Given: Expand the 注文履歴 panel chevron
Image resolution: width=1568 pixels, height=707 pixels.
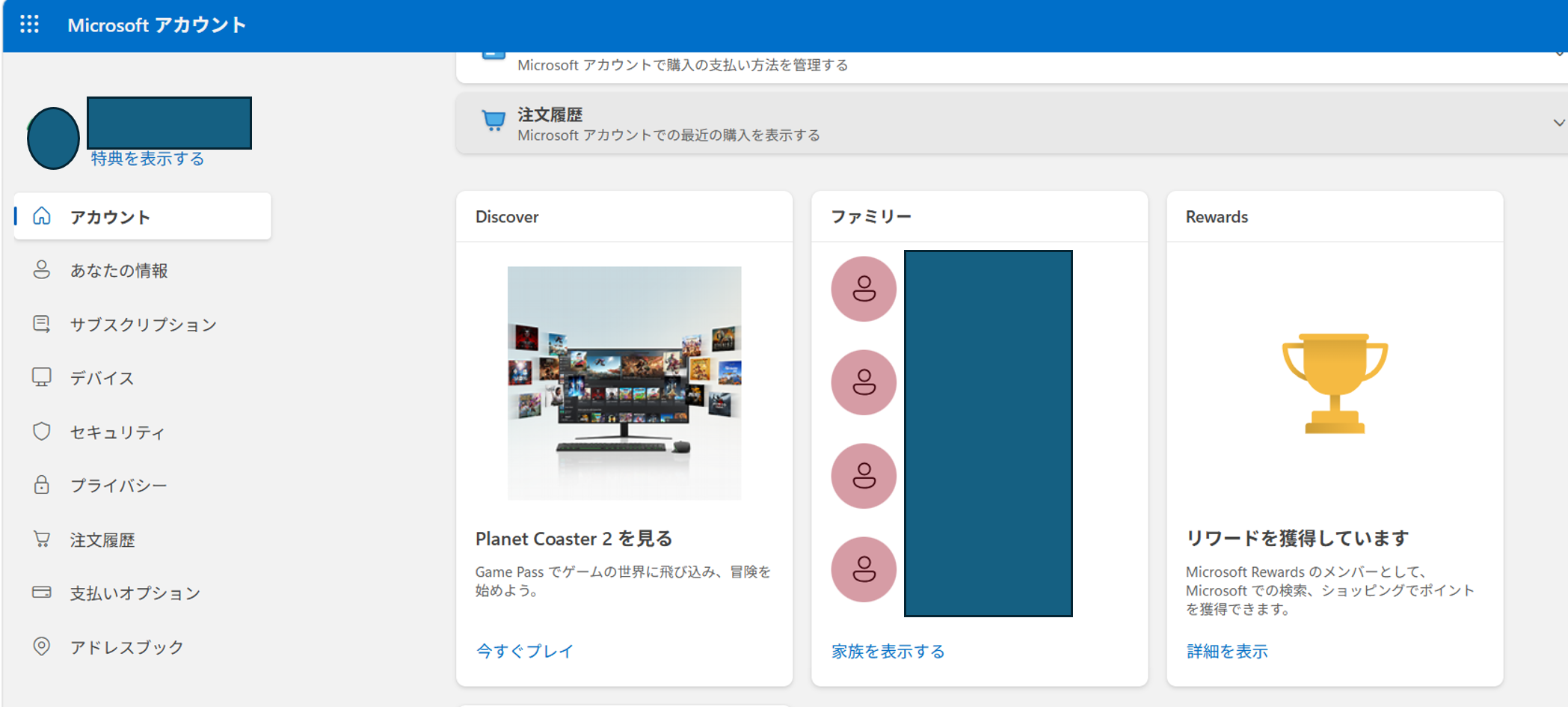Looking at the screenshot, I should coord(1558,123).
